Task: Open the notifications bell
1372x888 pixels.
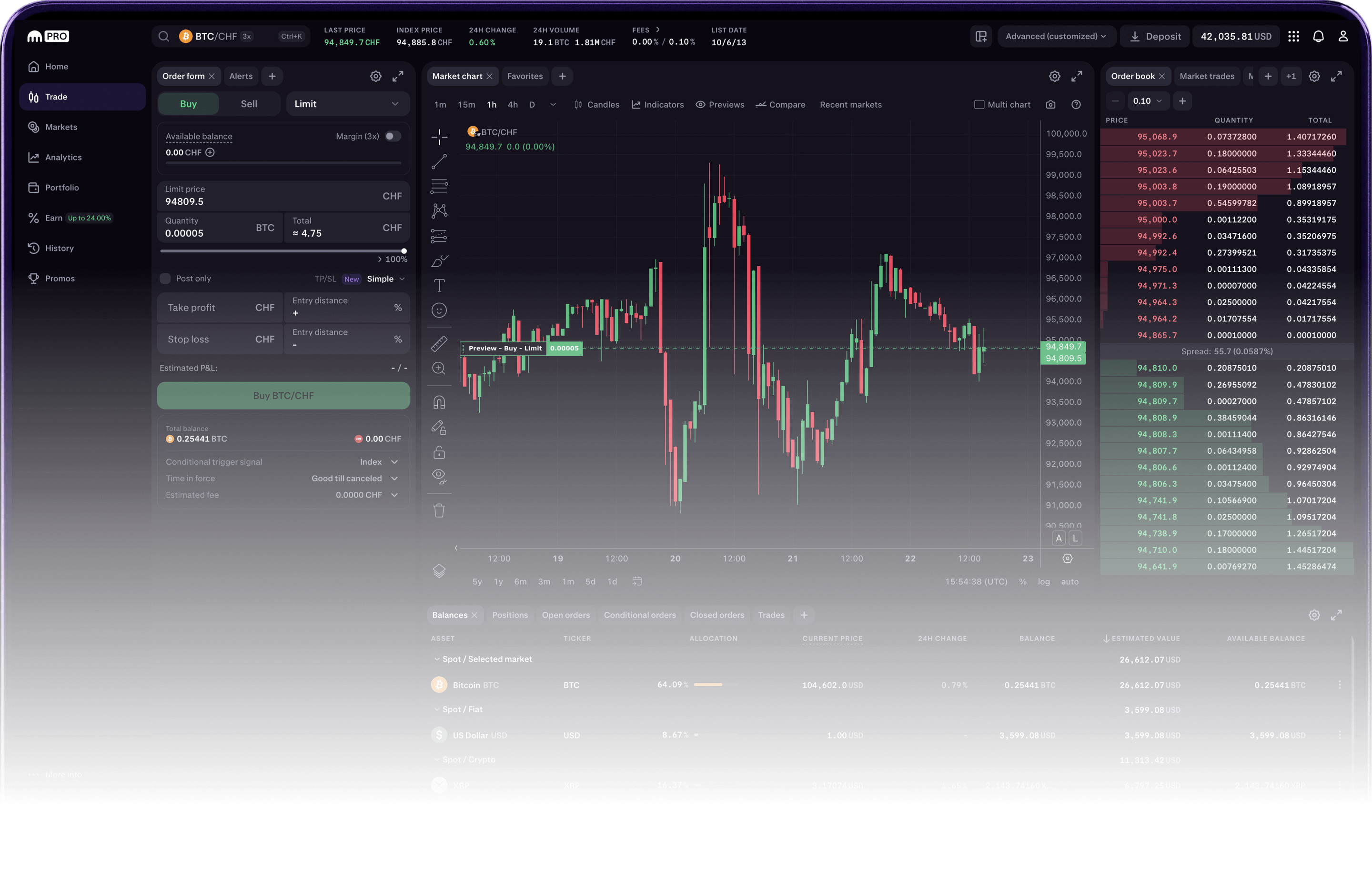Action: tap(1318, 36)
